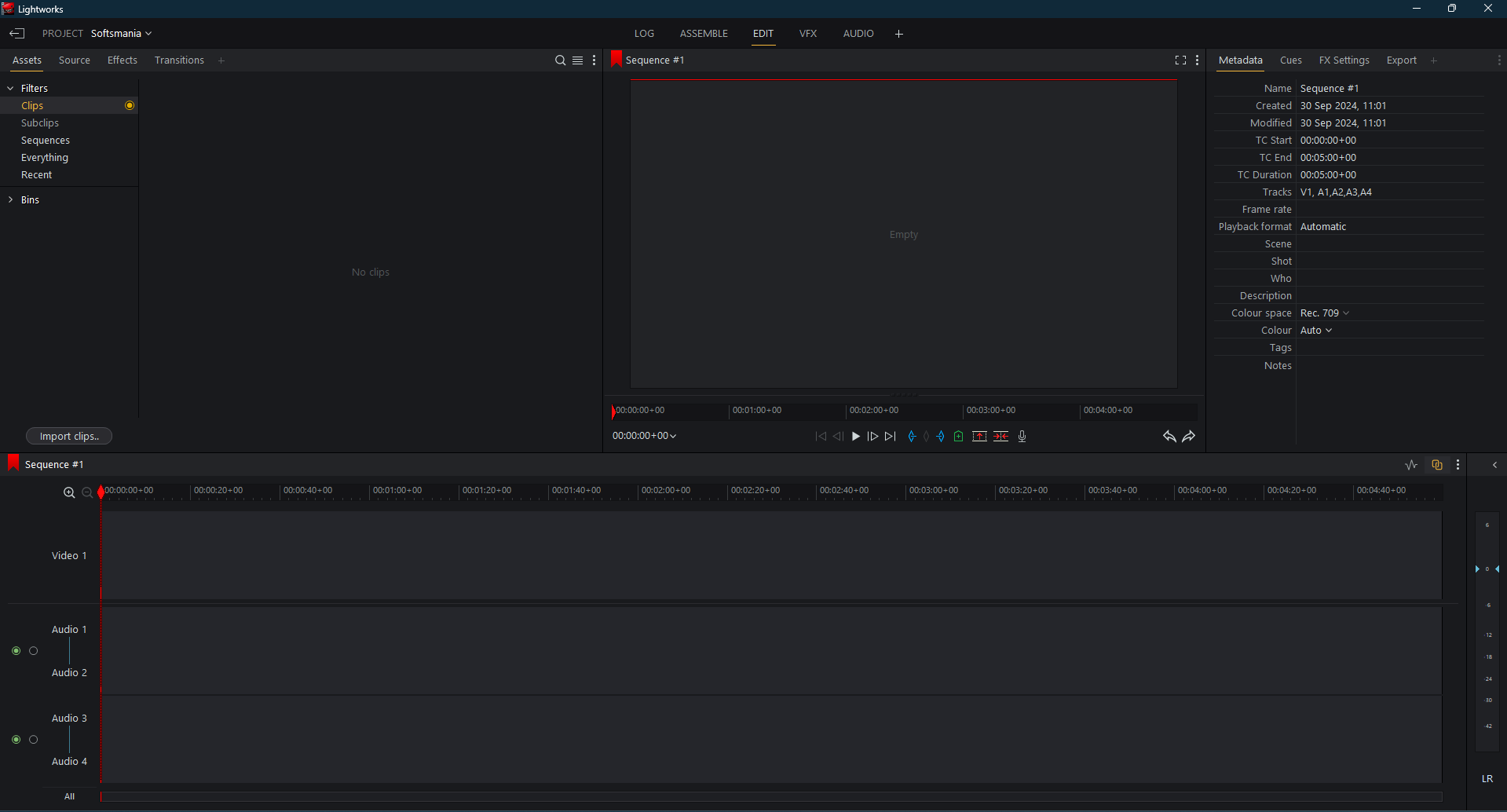Step back one frame
The height and width of the screenshot is (812, 1507).
pos(838,437)
